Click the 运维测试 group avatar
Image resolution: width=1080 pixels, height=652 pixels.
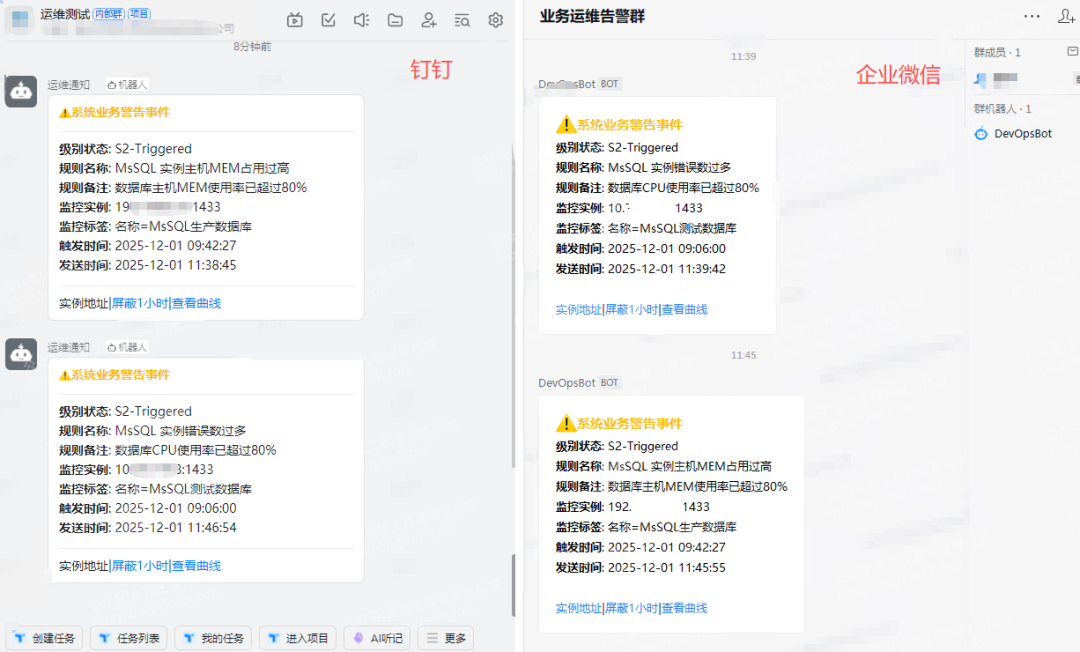20,19
